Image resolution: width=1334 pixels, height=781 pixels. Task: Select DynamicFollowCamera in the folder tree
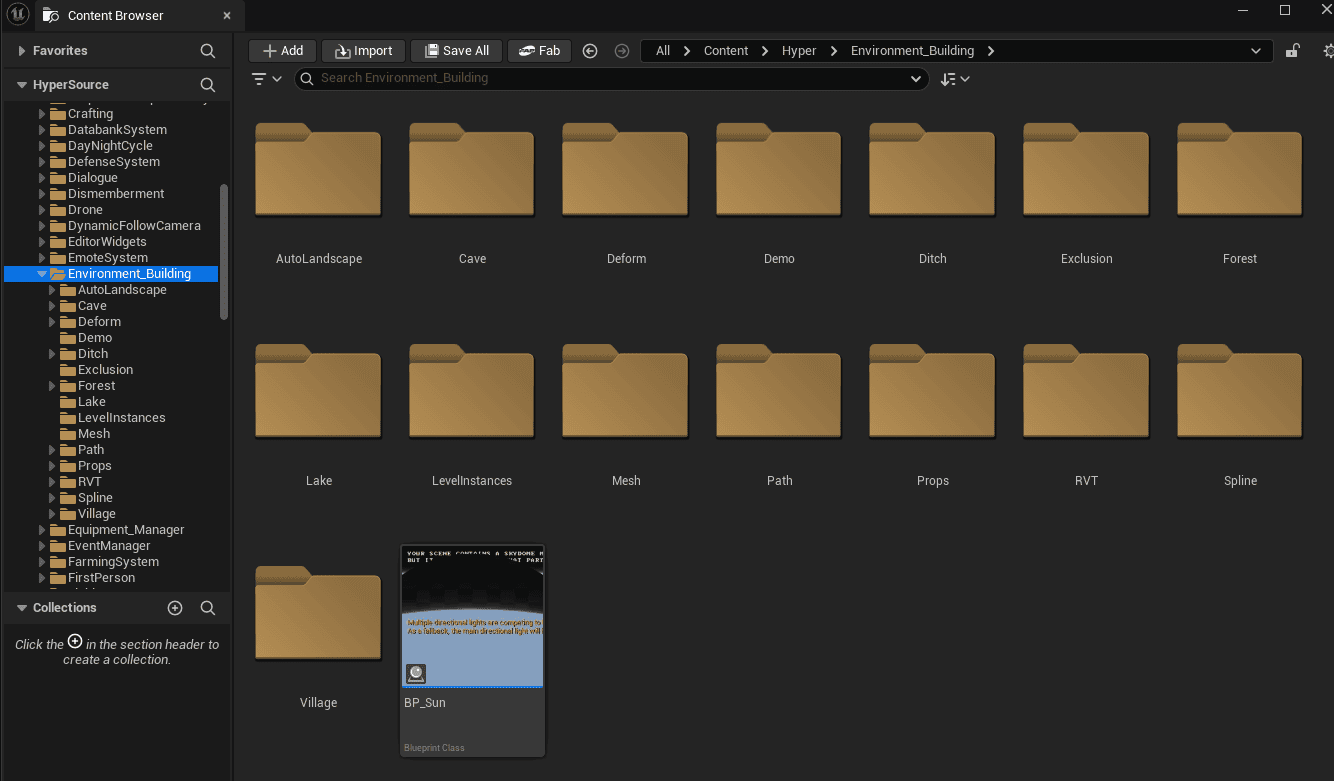tap(134, 226)
